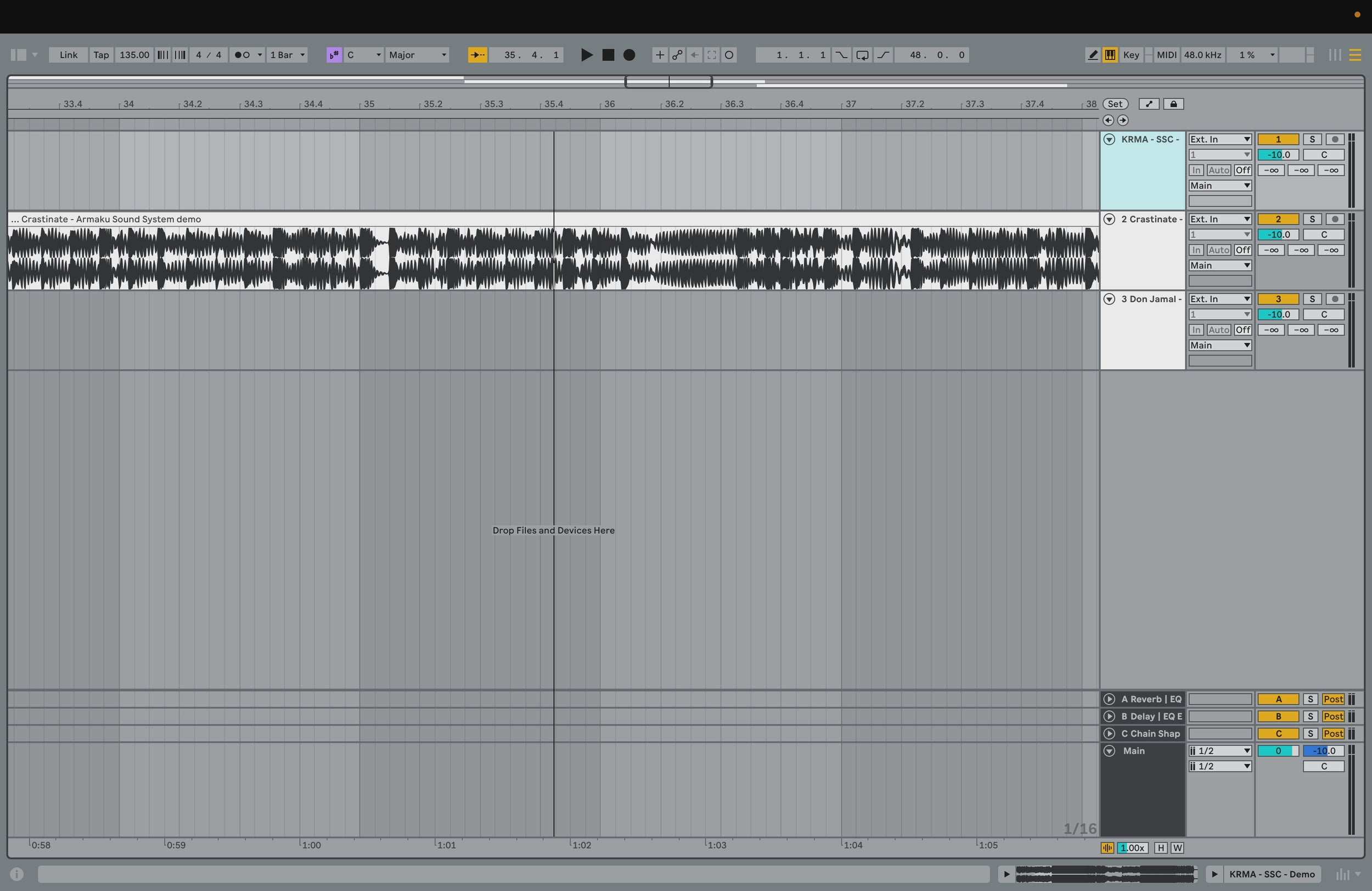This screenshot has width=1372, height=891.
Task: Collapse the KRMA - SSC track
Action: coord(1109,139)
